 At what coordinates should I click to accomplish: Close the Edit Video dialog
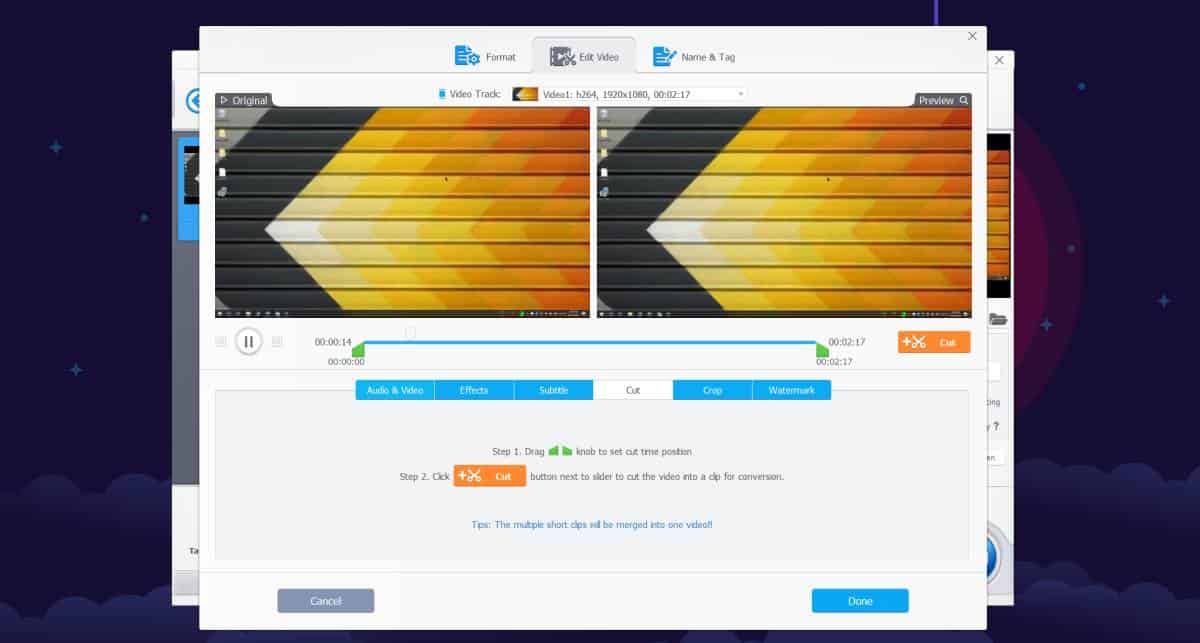click(x=972, y=36)
